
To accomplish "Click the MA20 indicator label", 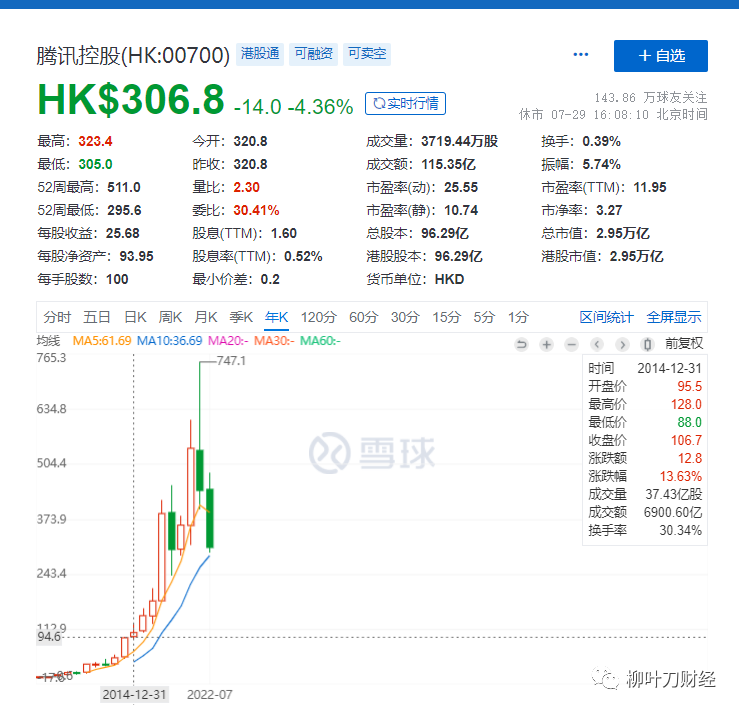I will pos(228,341).
